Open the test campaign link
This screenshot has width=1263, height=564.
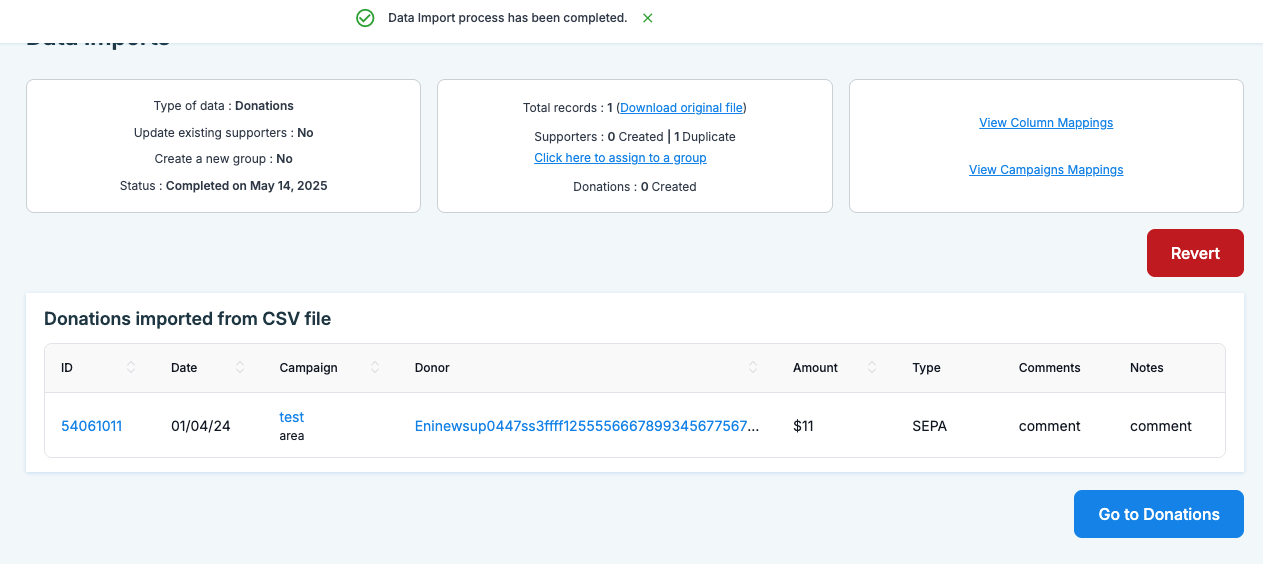point(292,417)
